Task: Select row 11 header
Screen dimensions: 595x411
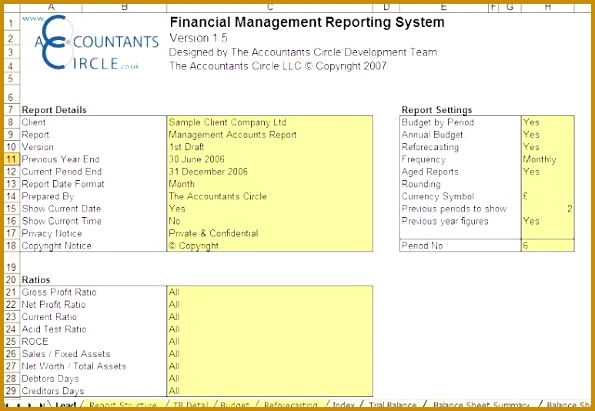Action: click(12, 159)
